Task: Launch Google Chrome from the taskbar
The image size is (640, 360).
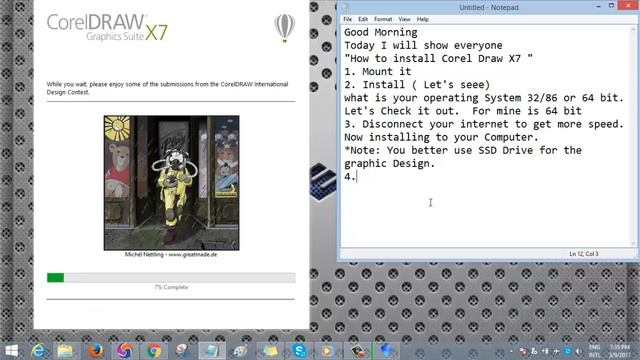Action: [154, 351]
